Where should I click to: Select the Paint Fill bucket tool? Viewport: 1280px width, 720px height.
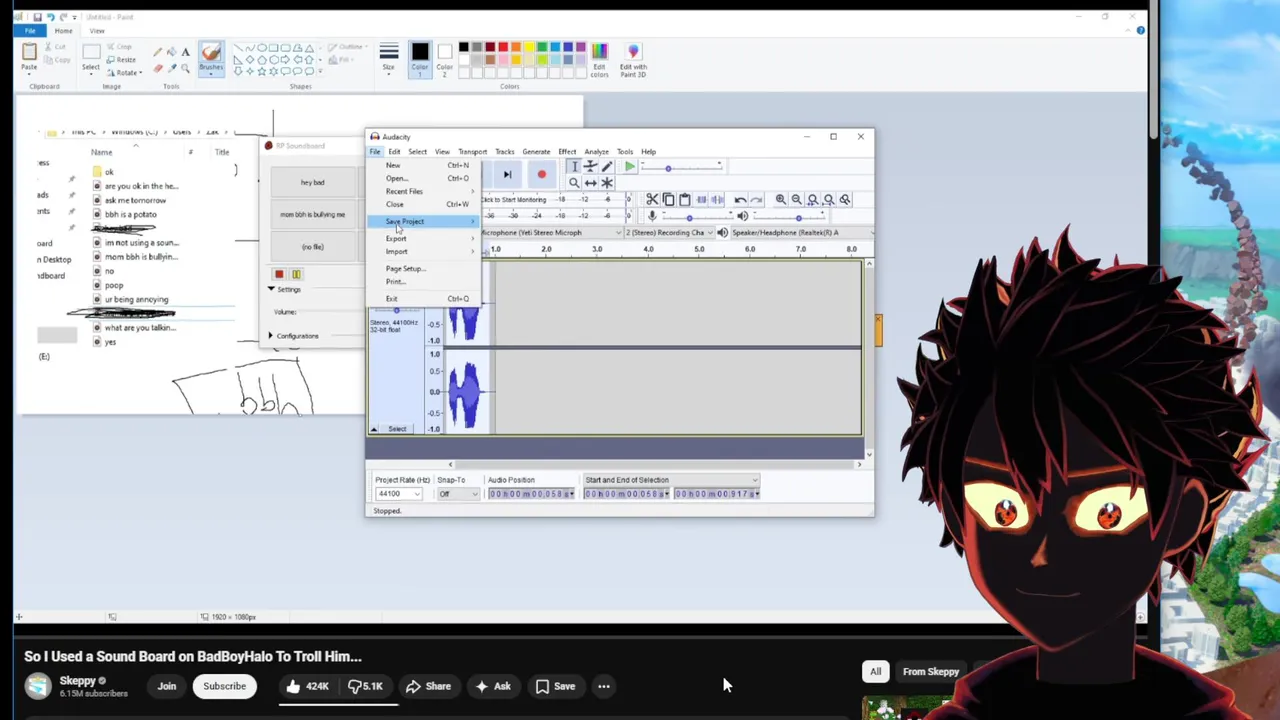[172, 52]
